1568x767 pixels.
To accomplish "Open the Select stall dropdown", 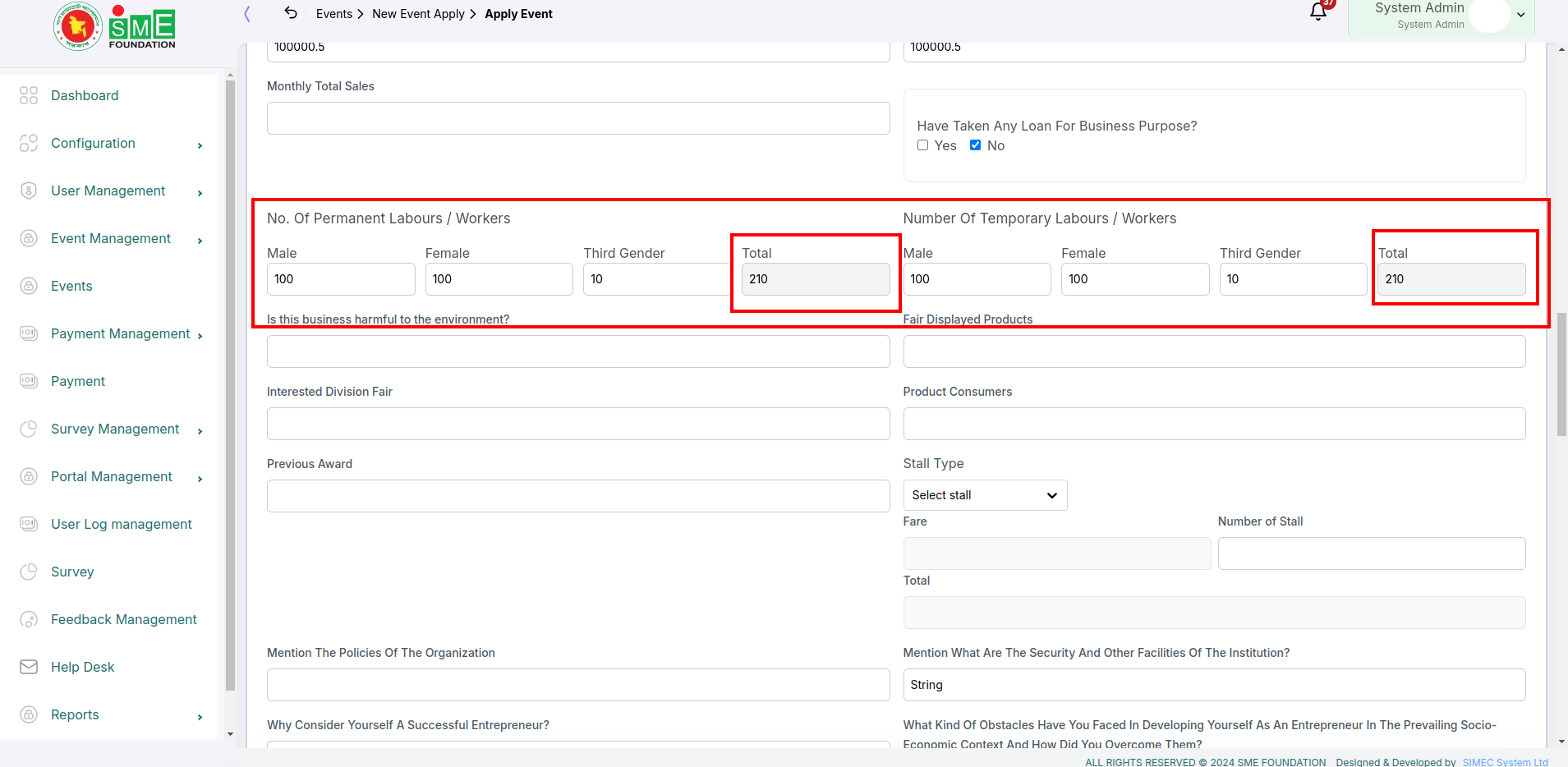I will [985, 495].
